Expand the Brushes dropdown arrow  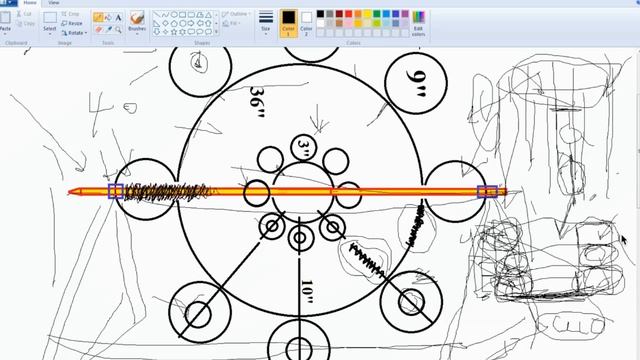pos(137,34)
